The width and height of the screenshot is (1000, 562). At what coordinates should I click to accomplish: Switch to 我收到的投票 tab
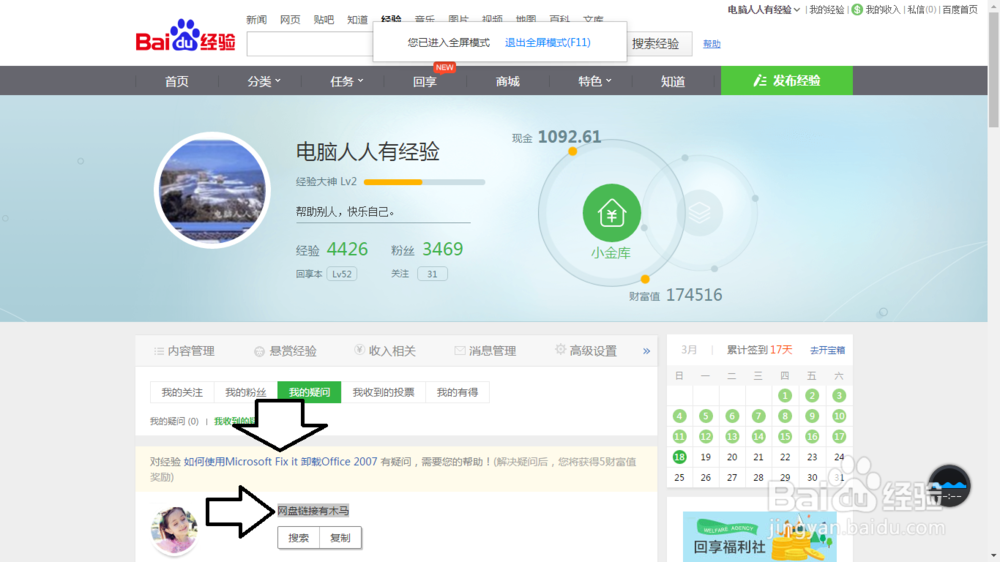pos(383,392)
